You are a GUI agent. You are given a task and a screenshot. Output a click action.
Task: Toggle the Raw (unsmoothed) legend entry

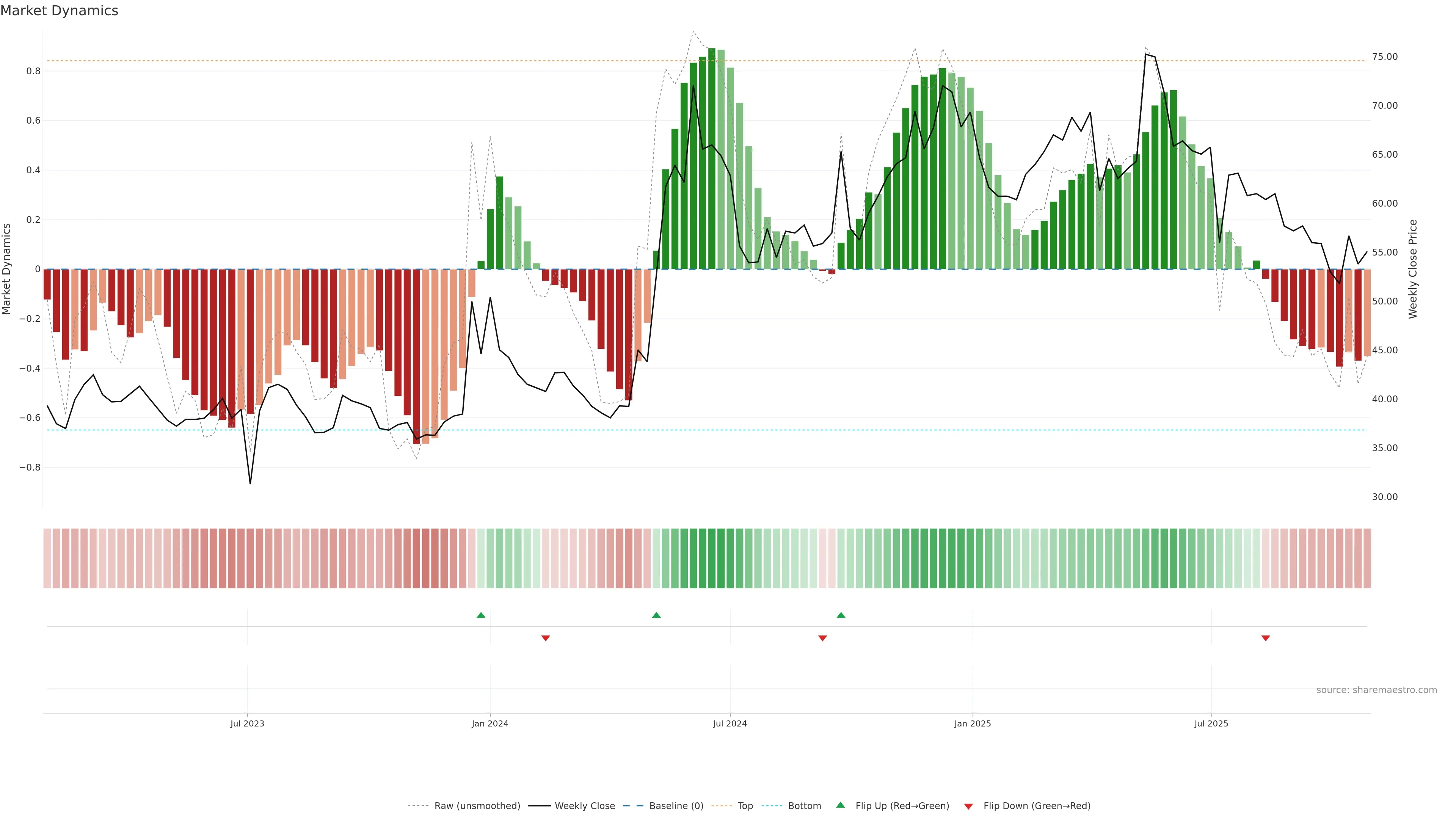click(477, 806)
